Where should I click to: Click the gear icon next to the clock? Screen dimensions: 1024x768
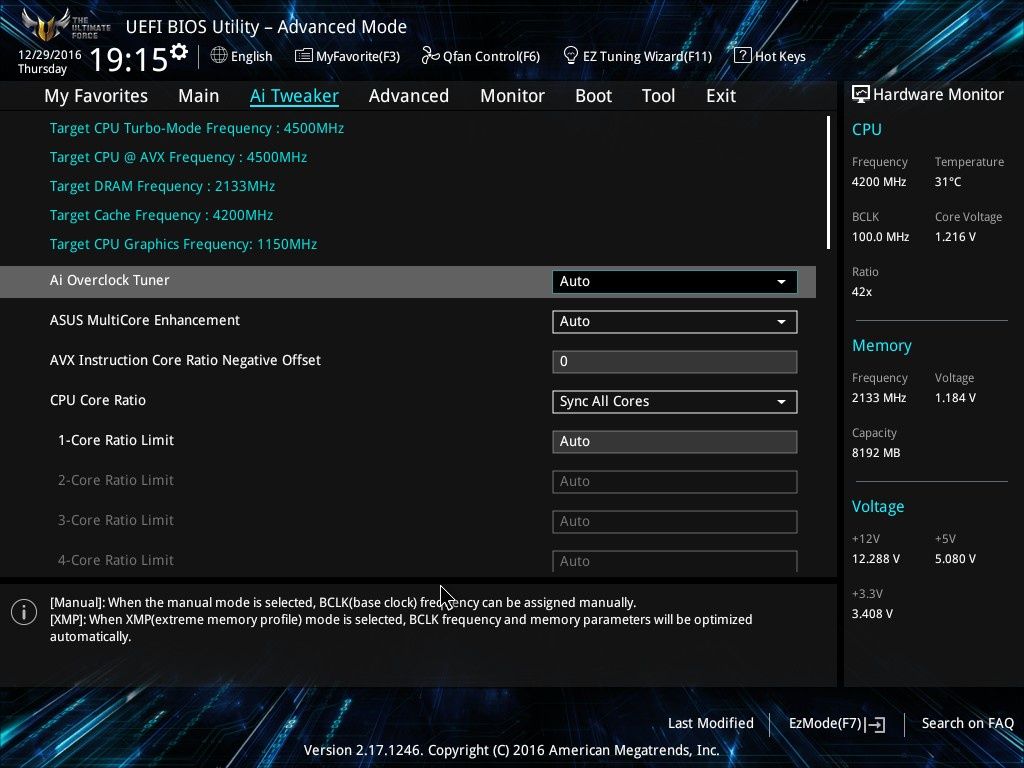coord(178,52)
